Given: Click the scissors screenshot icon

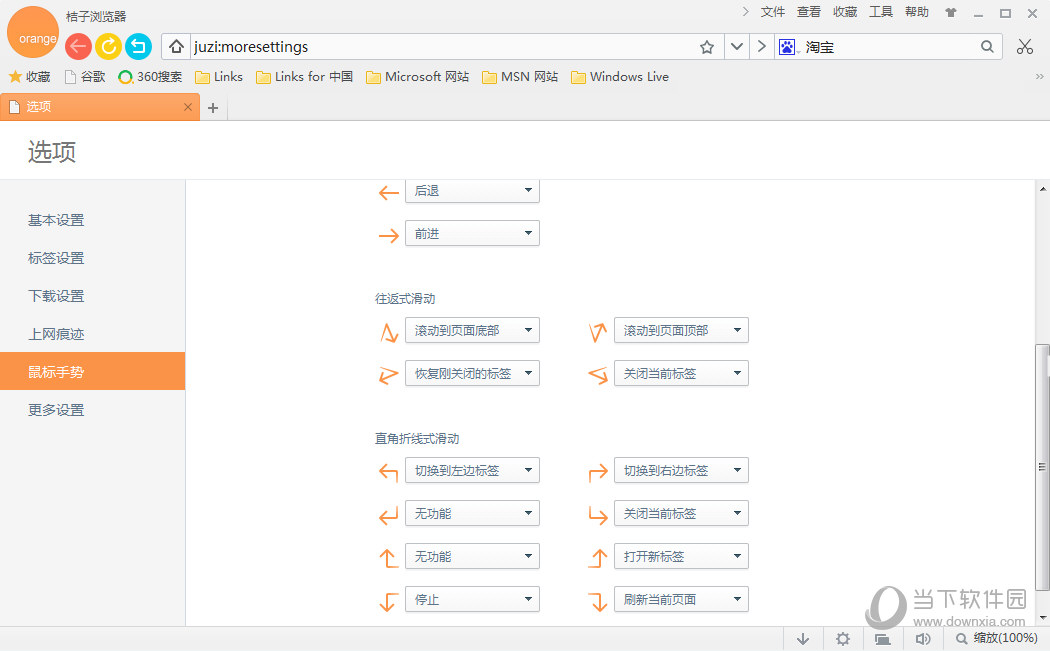Looking at the screenshot, I should click(x=1024, y=47).
